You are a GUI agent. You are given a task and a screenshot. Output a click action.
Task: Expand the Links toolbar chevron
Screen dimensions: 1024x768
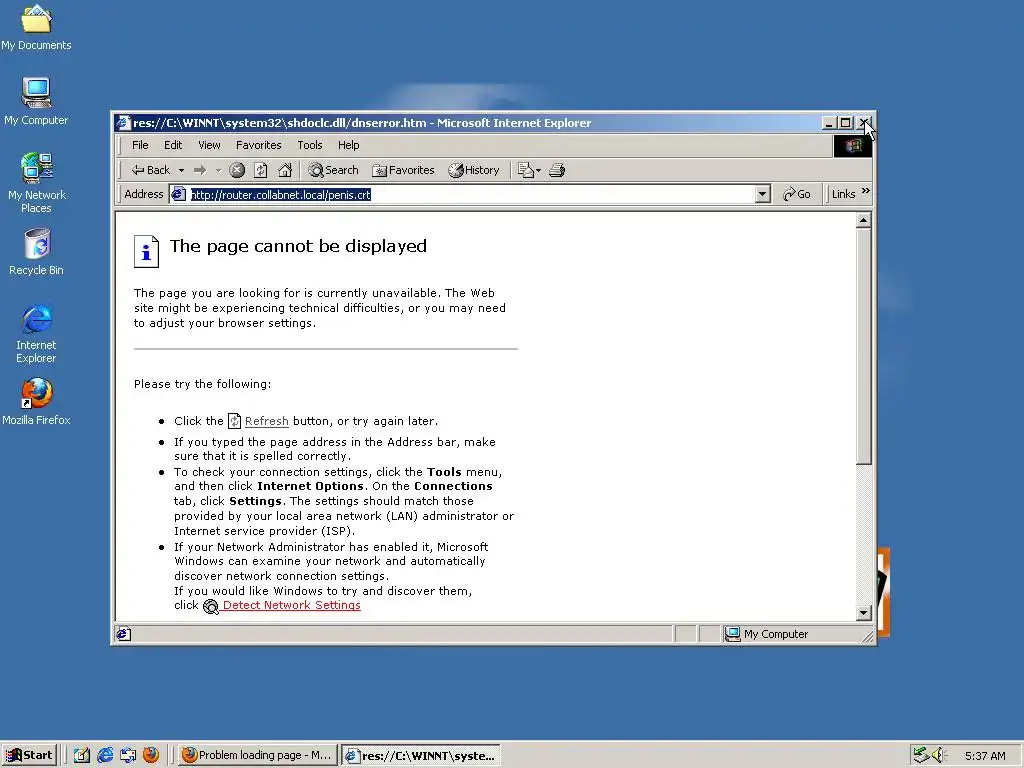pos(865,191)
